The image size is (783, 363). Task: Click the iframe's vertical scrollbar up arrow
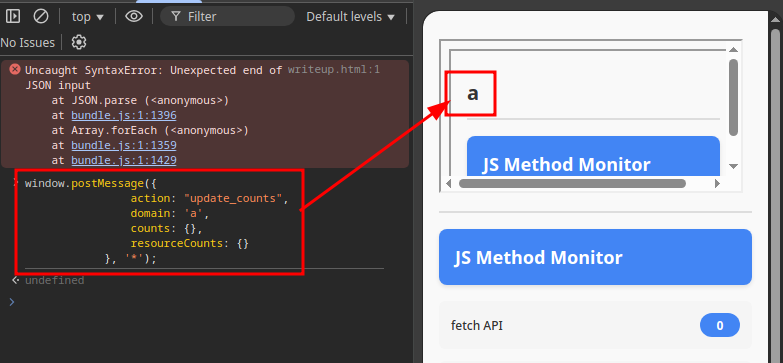pos(733,49)
